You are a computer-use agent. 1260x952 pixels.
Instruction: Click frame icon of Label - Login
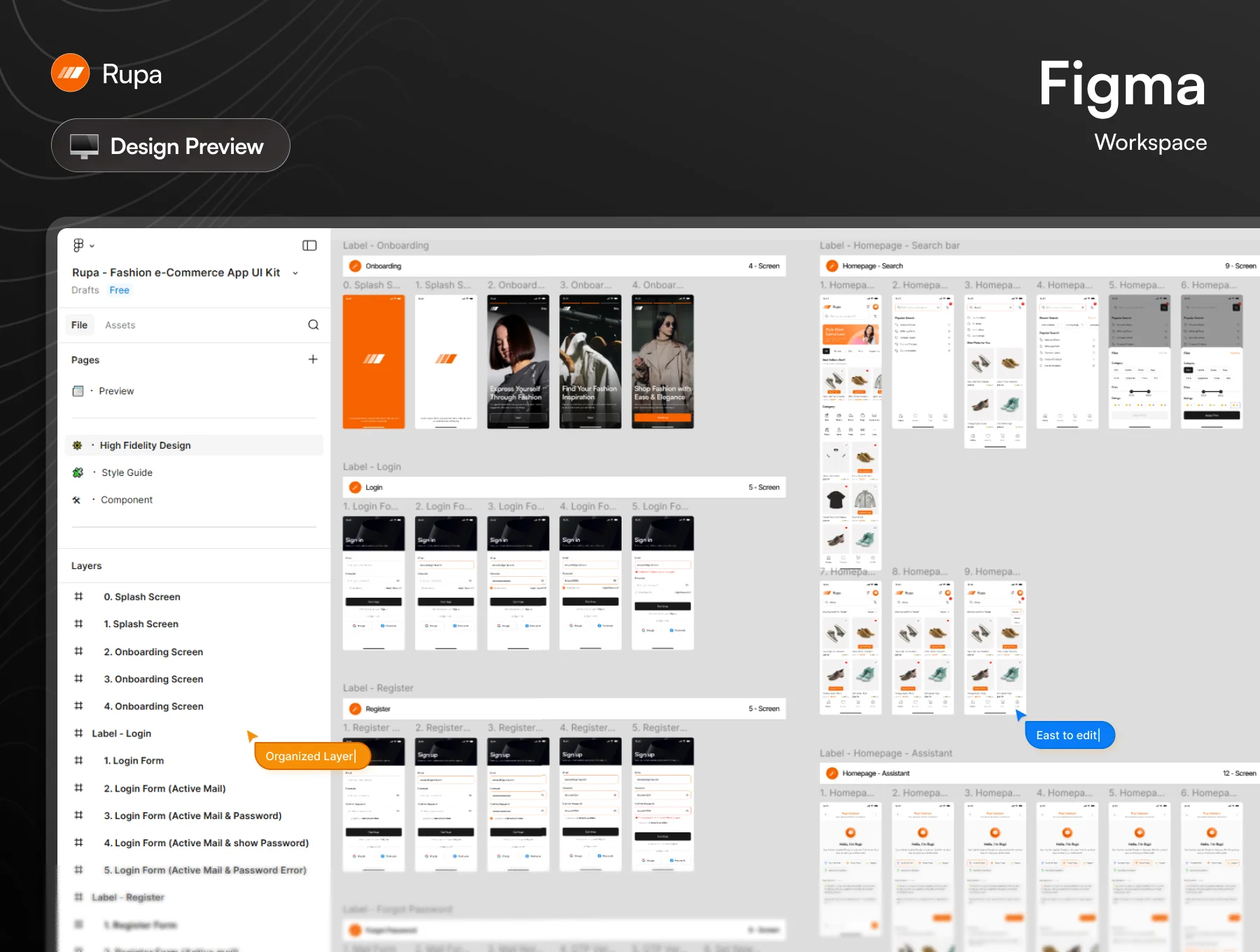pyautogui.click(x=78, y=733)
